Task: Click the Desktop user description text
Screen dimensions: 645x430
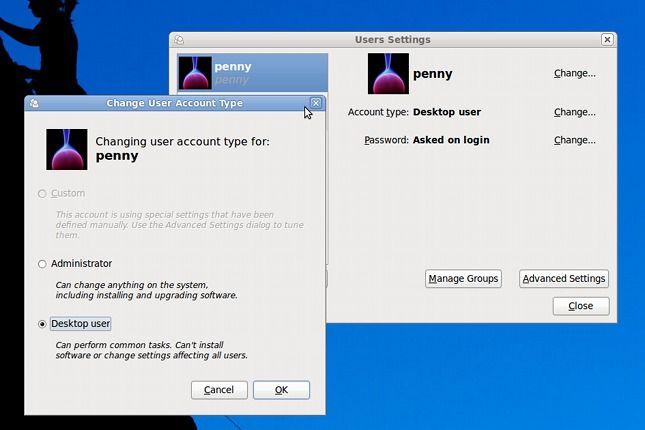Action: coord(151,350)
